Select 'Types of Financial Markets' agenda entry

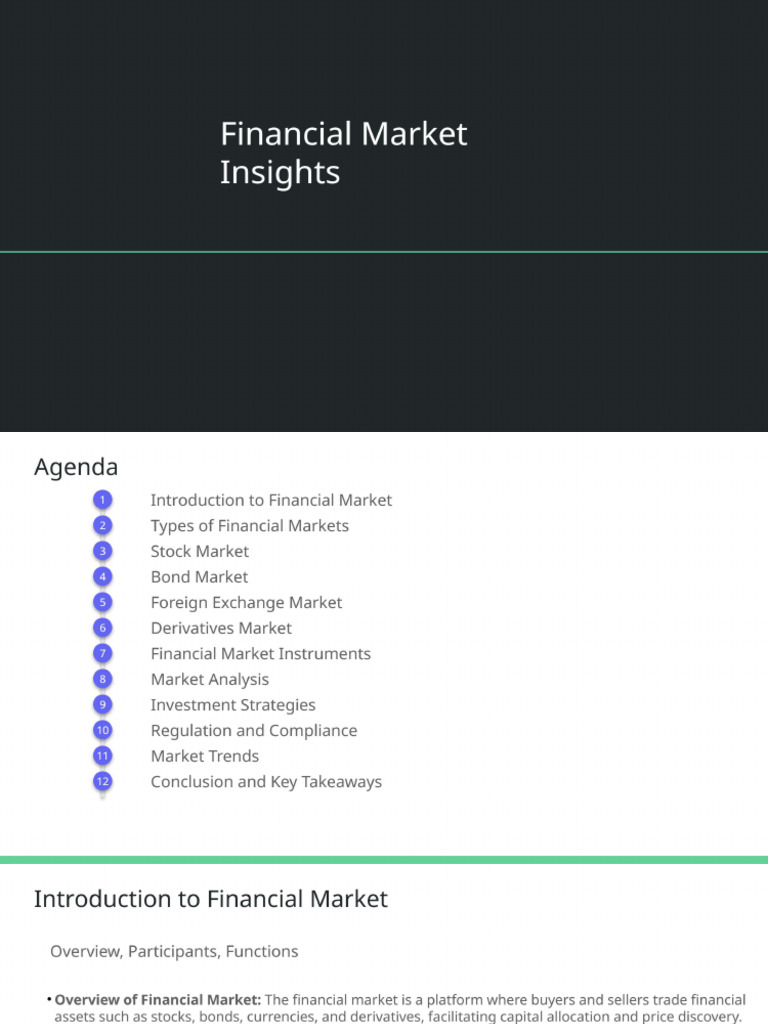[x=249, y=526]
